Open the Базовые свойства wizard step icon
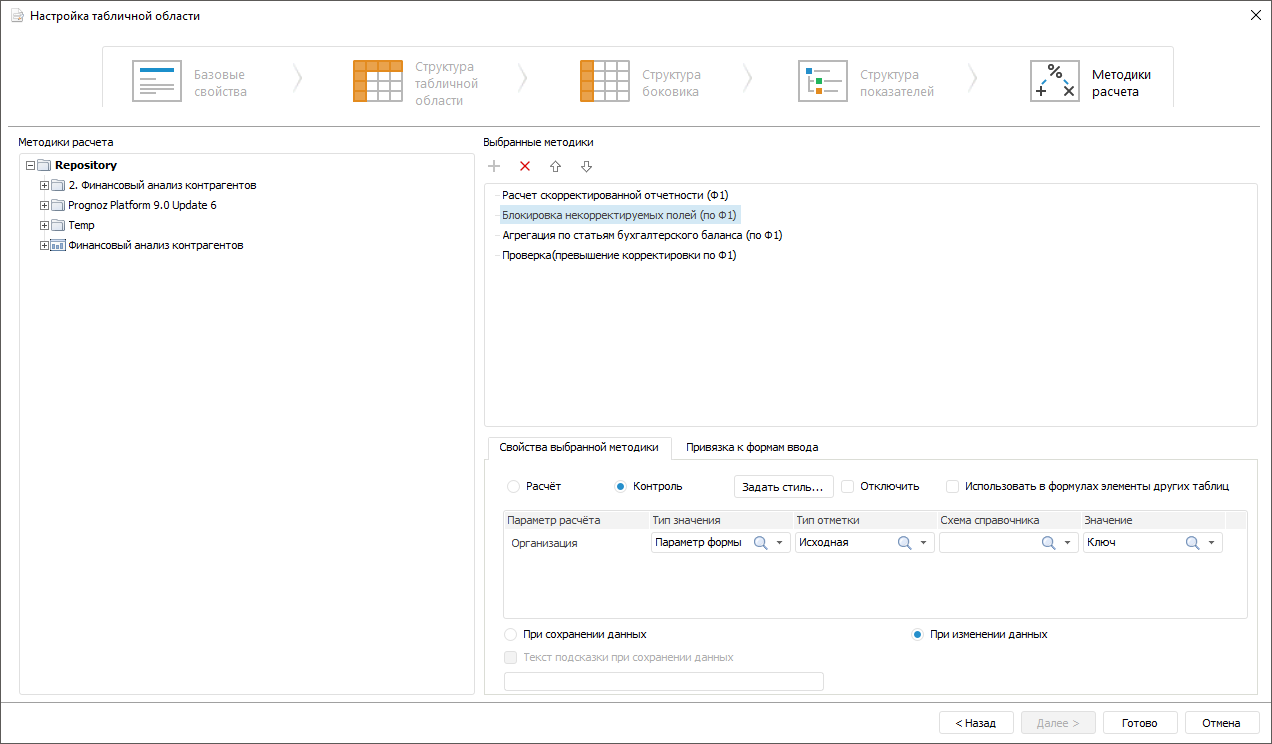The width and height of the screenshot is (1272, 744). [157, 81]
